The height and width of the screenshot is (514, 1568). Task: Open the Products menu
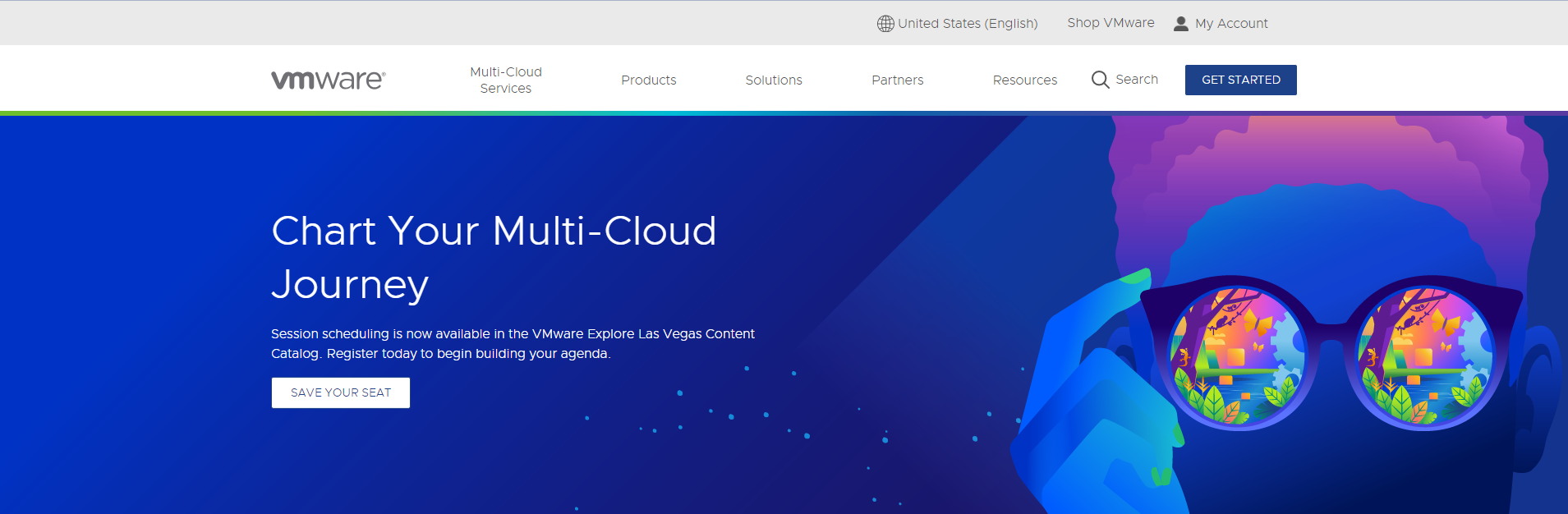649,80
